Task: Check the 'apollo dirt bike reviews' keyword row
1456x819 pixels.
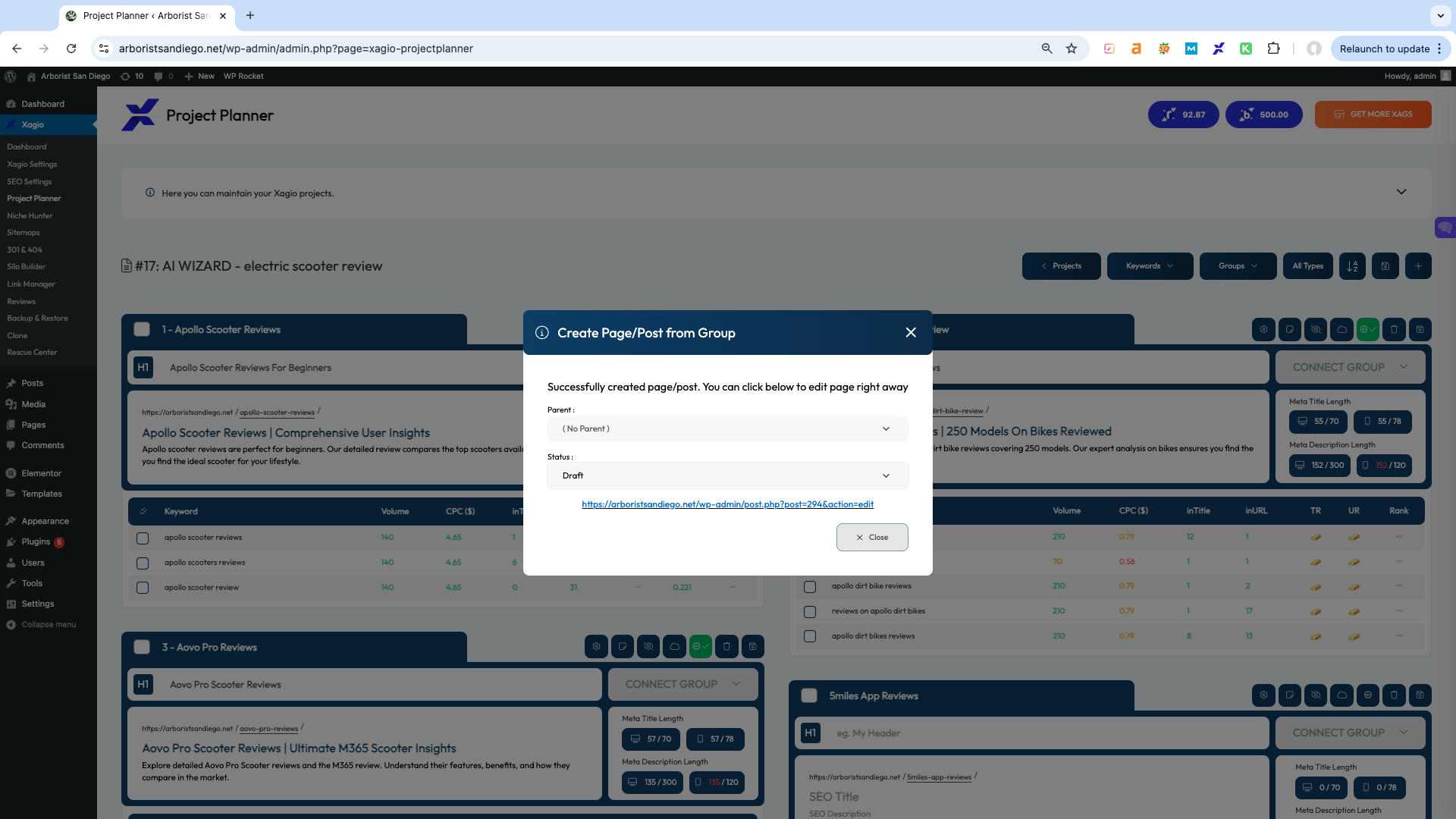Action: coord(810,586)
